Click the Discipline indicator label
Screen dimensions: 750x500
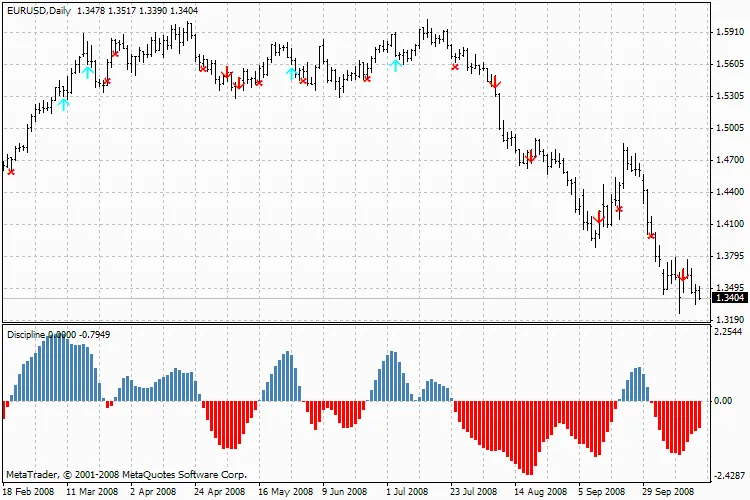point(27,333)
